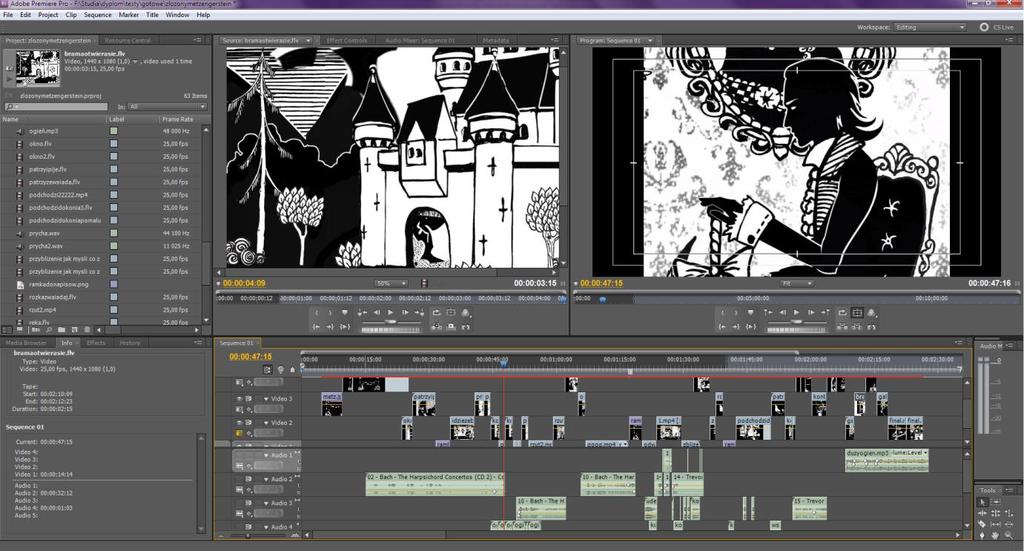Screen dimensions: 1024x551
Task: Adjust the timeline zoom slider
Action: tap(248, 536)
